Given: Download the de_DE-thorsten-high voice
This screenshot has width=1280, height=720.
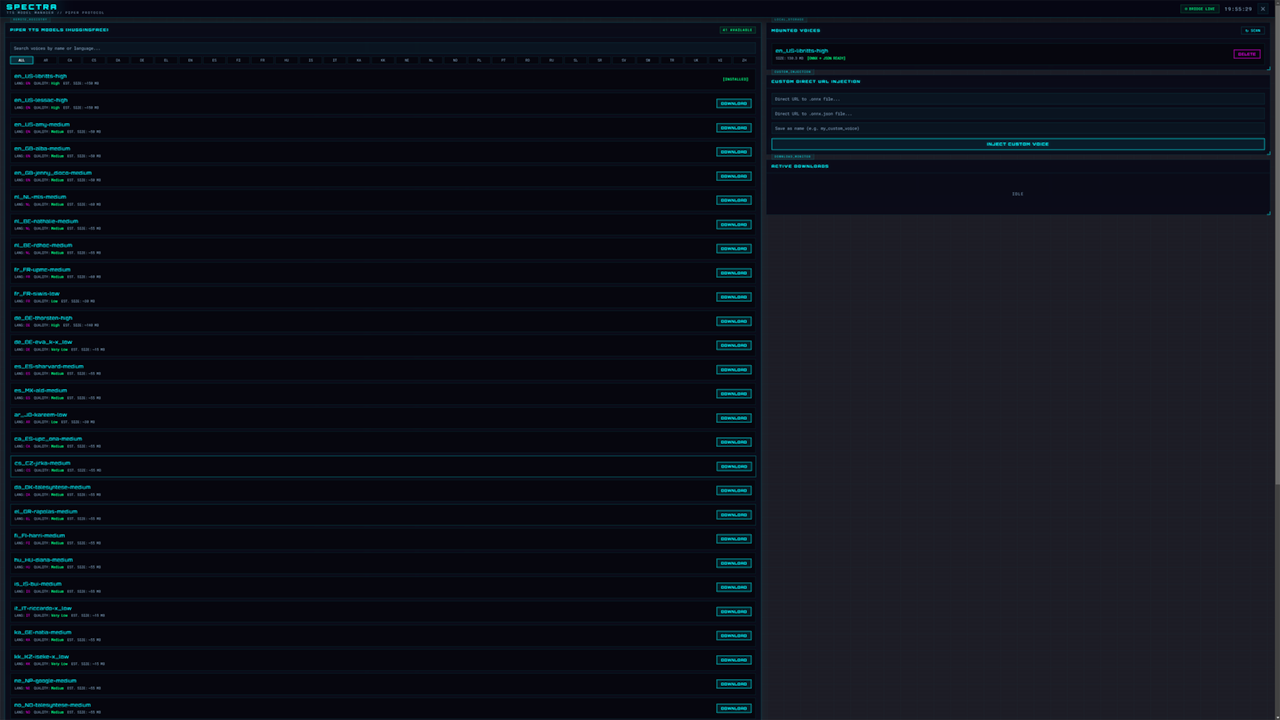Looking at the screenshot, I should click(733, 321).
